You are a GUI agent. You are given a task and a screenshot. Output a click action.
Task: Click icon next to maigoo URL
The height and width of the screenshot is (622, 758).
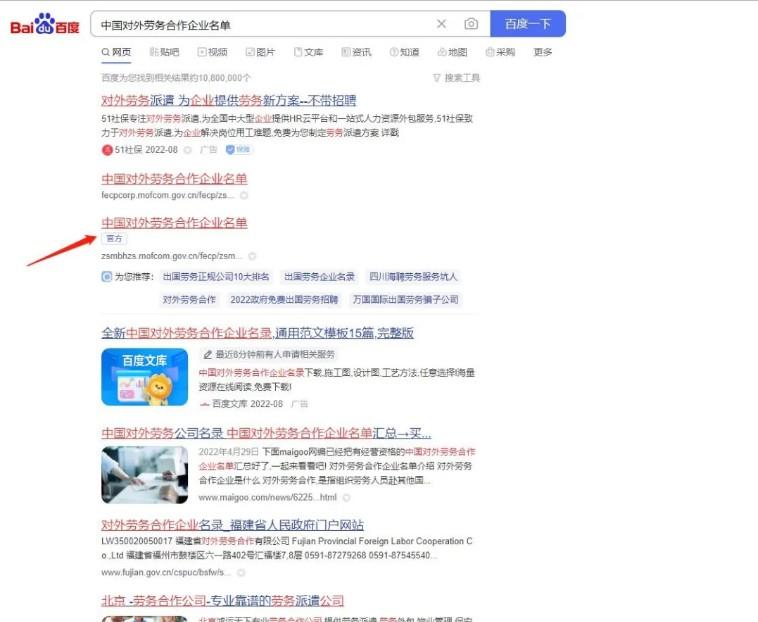tap(346, 497)
